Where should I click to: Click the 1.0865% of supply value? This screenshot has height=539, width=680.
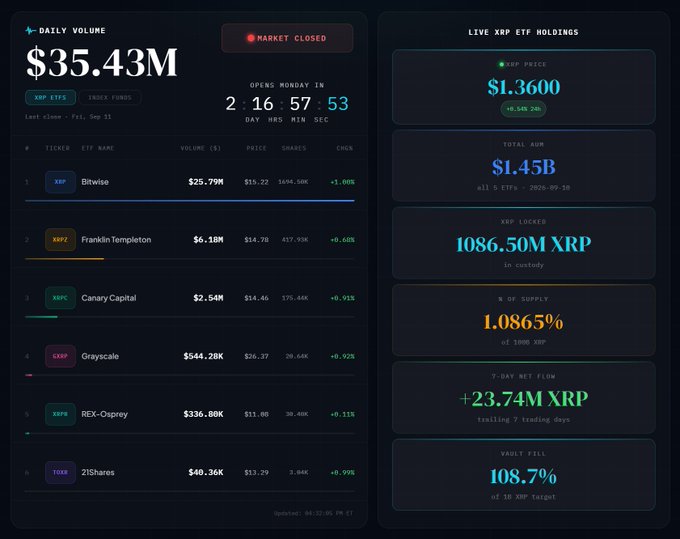(523, 322)
